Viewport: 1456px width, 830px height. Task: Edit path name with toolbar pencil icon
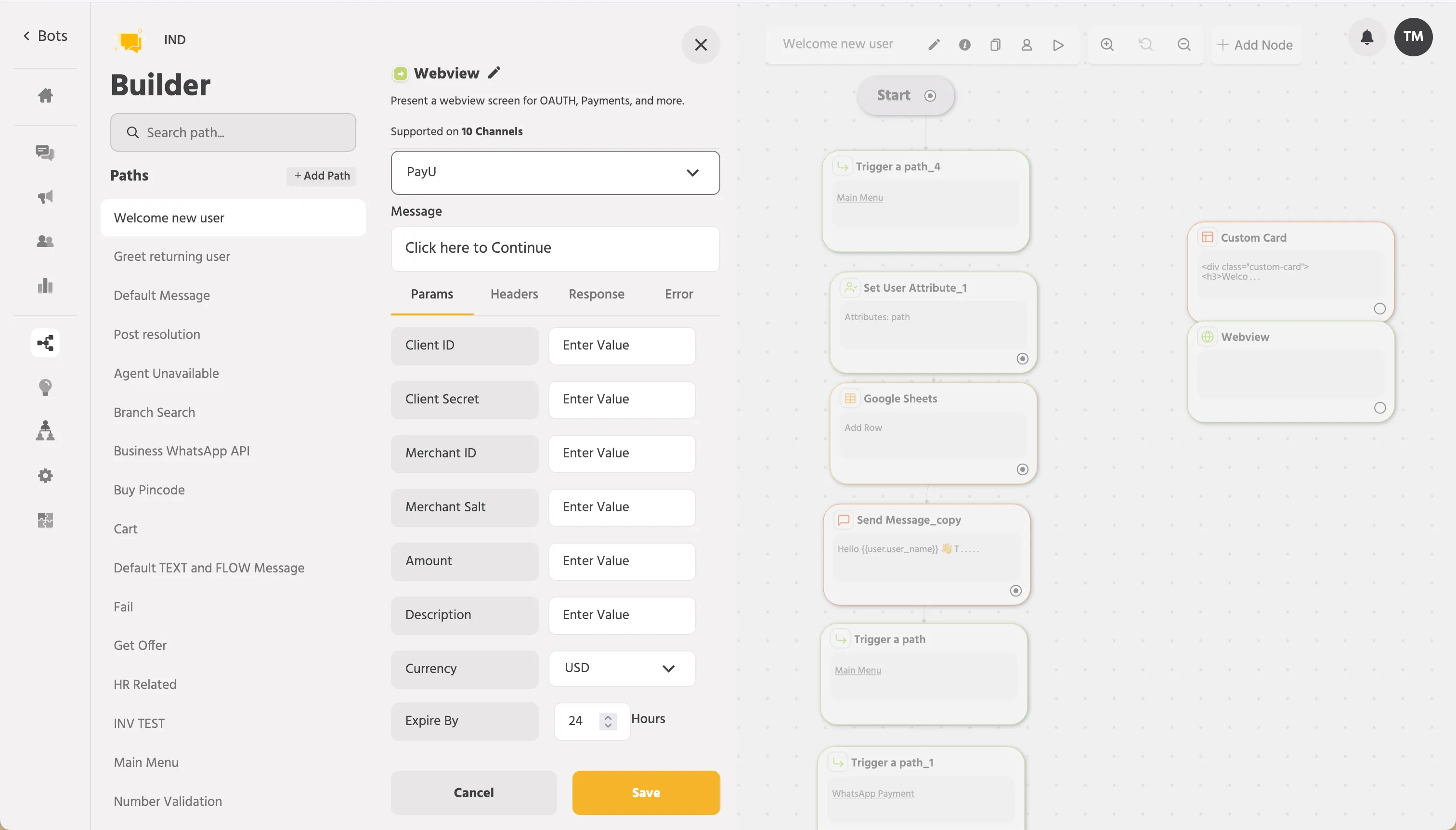934,44
